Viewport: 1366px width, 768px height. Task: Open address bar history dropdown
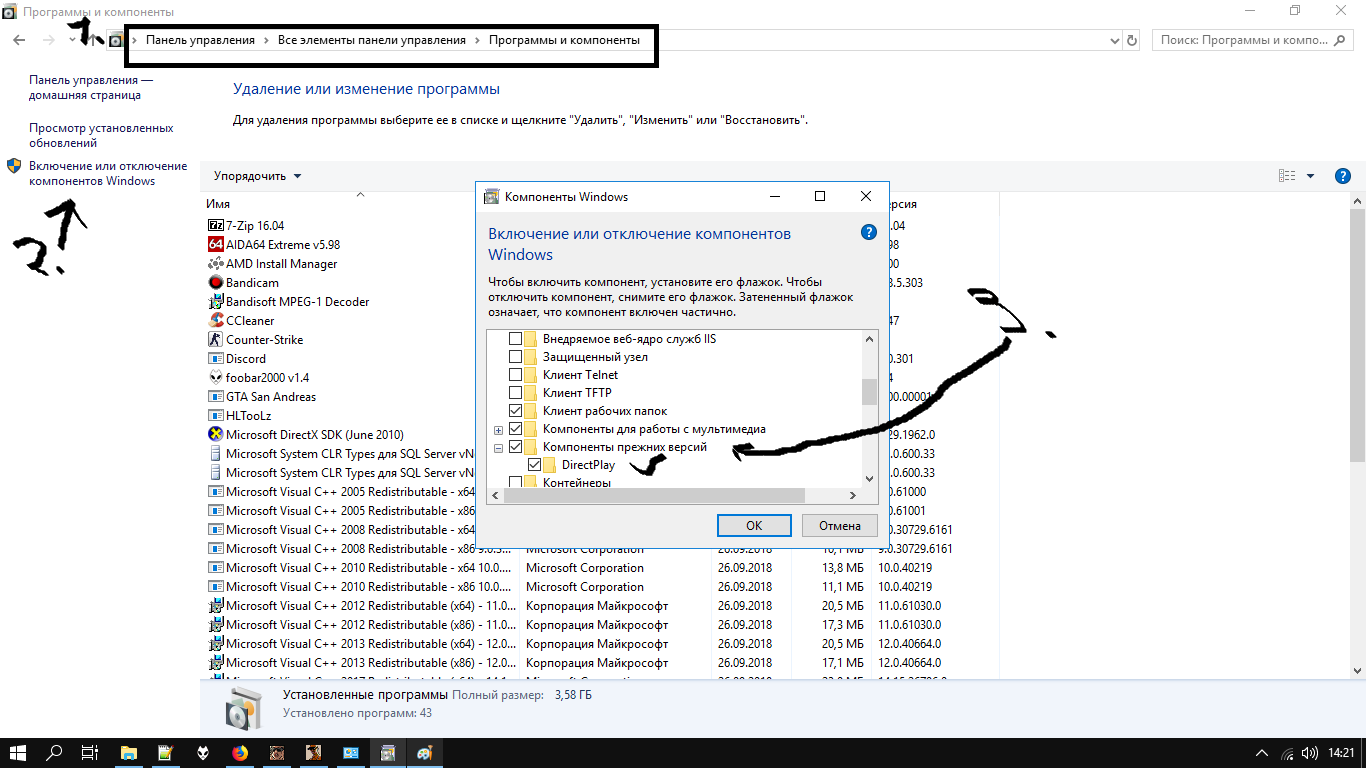(1116, 41)
